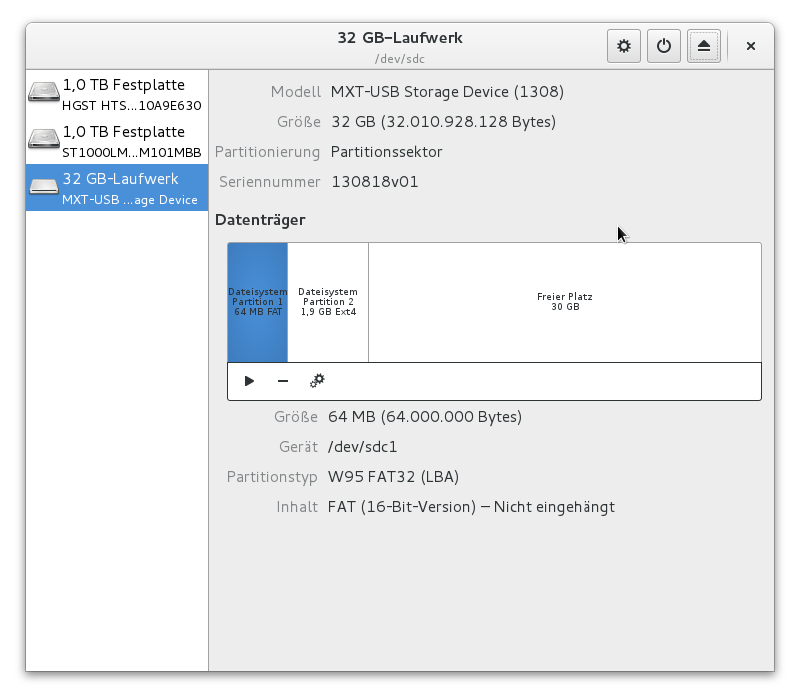Select the HGST 1,0 TB hard disk icon
The image size is (800, 700).
pos(43,93)
